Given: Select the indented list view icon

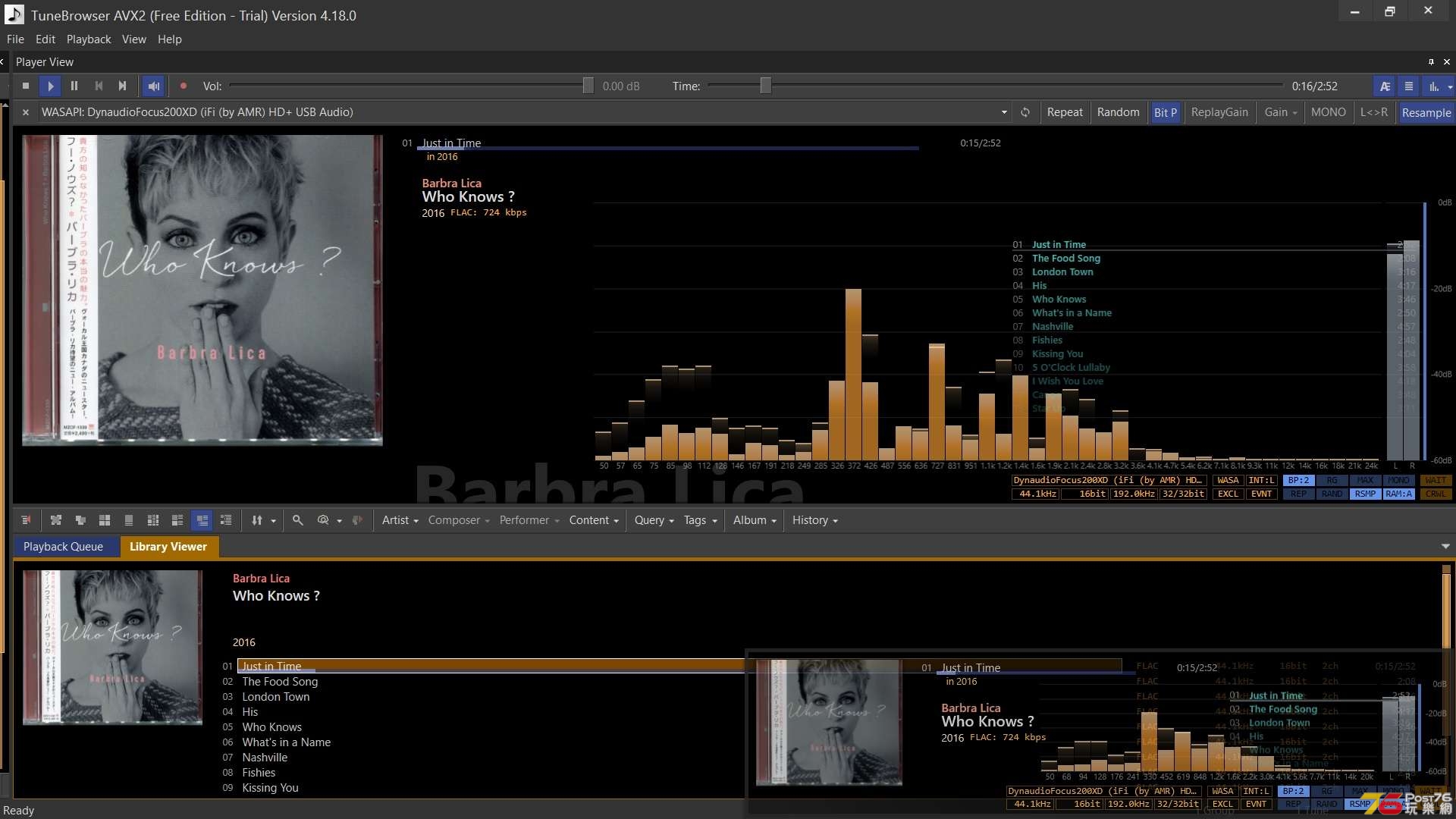Looking at the screenshot, I should 226,520.
